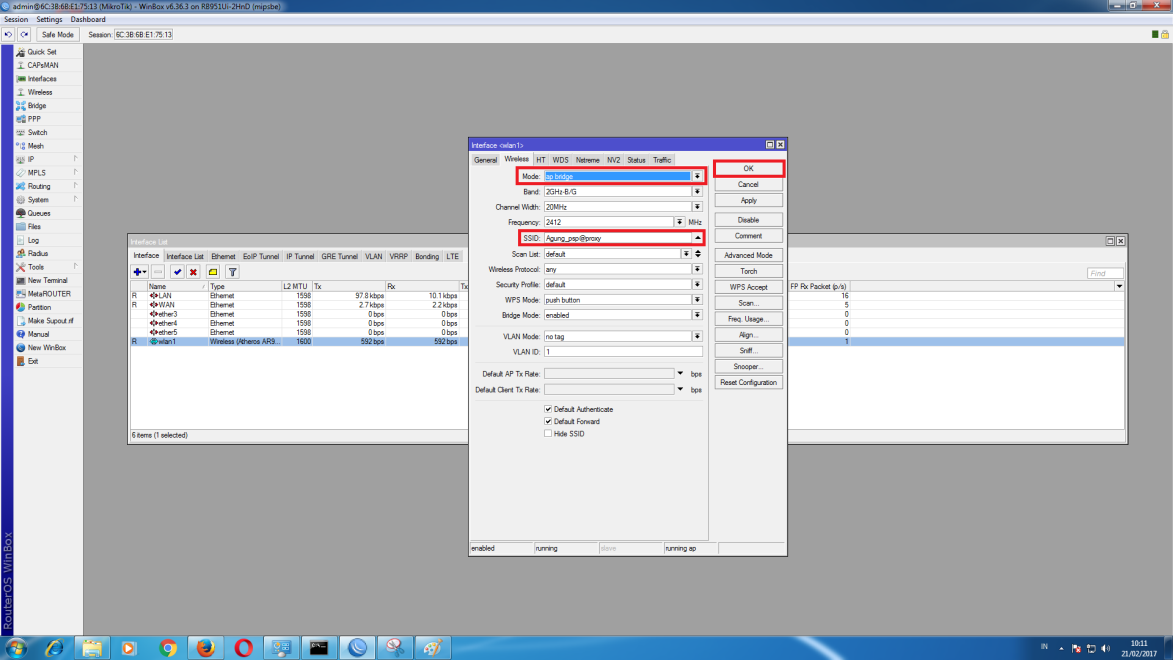Viewport: 1173px width, 660px height.
Task: Open New Terminal from sidebar
Action: [x=47, y=281]
